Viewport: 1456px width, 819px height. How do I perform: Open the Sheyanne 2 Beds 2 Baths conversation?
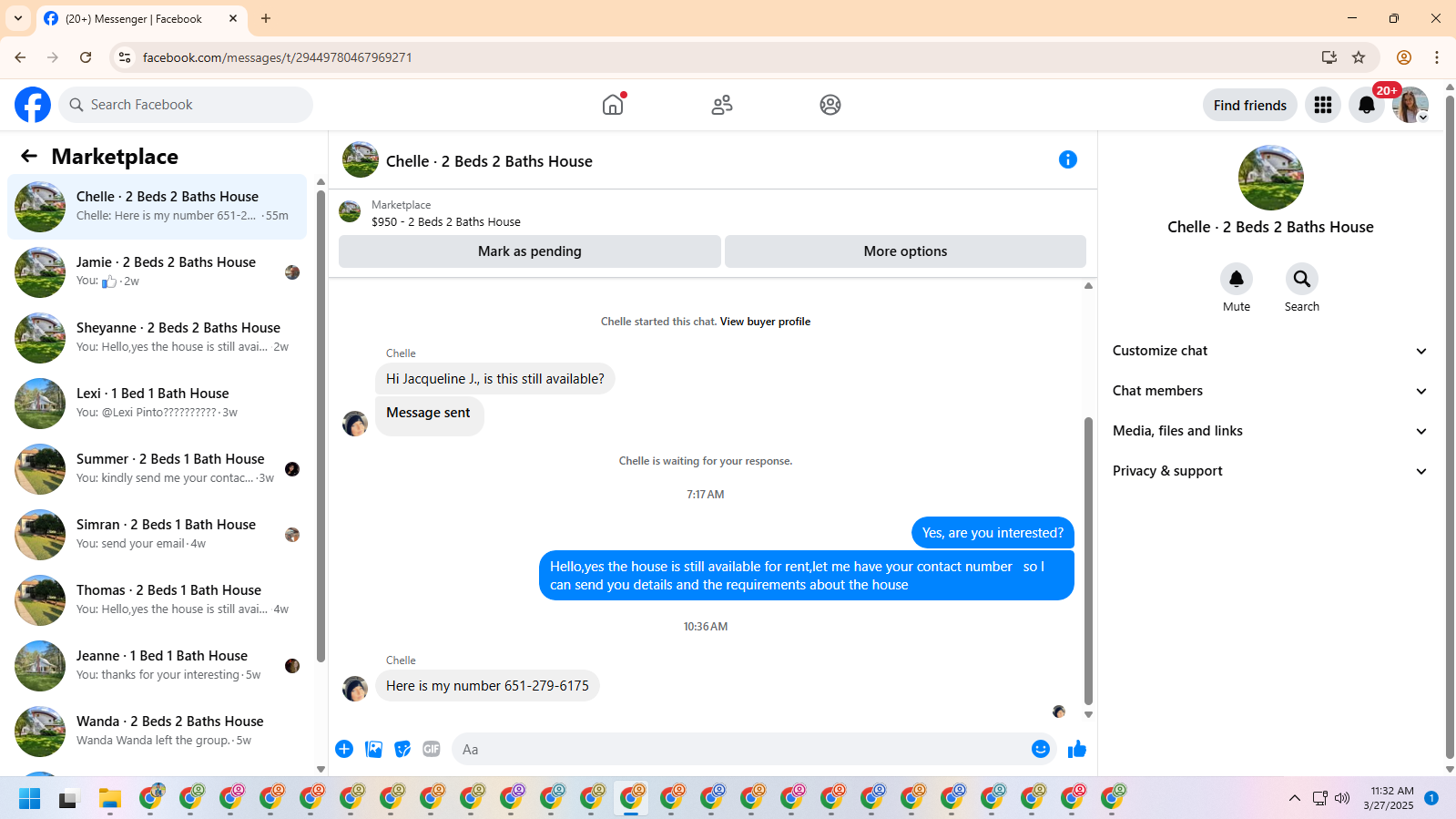[x=158, y=338]
